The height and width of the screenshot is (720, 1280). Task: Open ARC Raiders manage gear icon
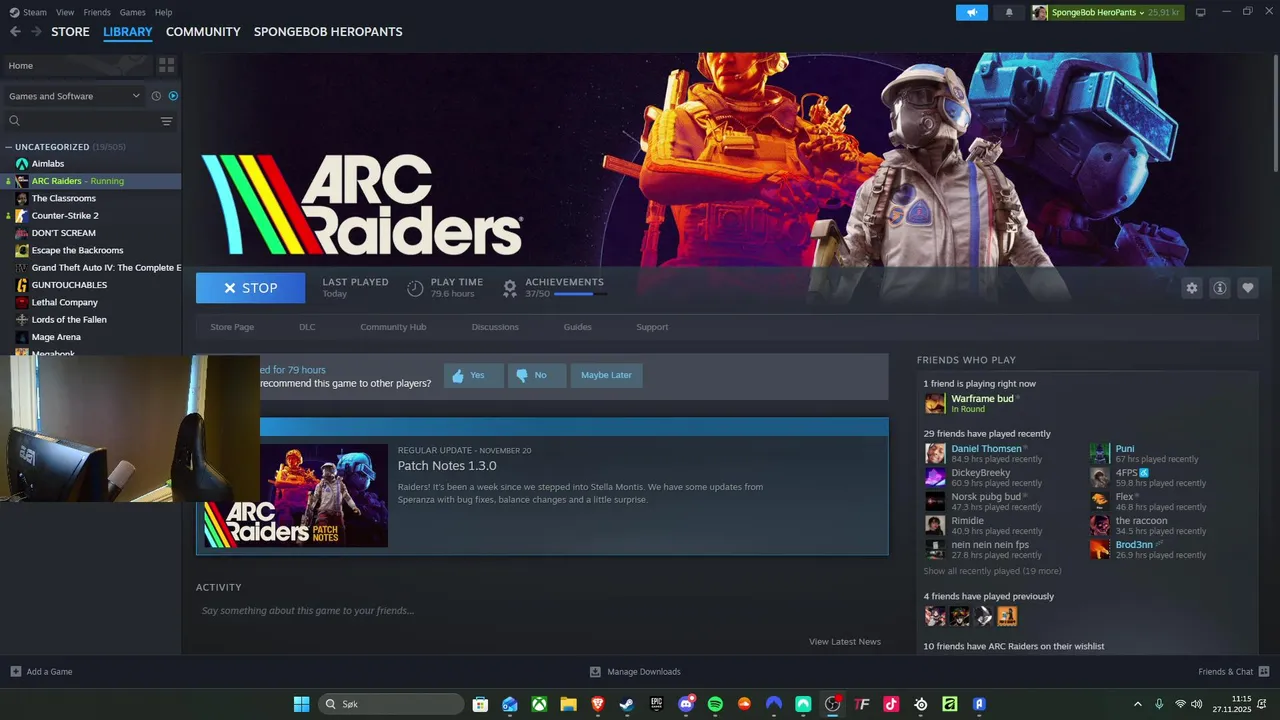pos(1191,288)
